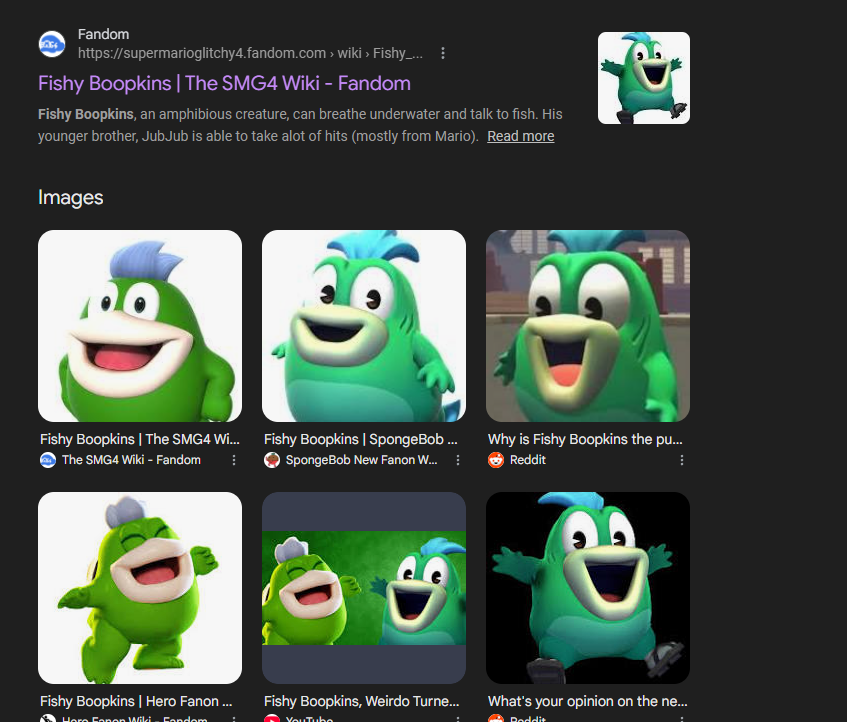Click 'Fishy Boopkins | SpongeBob ...' image caption
The image size is (847, 722).
click(x=360, y=439)
